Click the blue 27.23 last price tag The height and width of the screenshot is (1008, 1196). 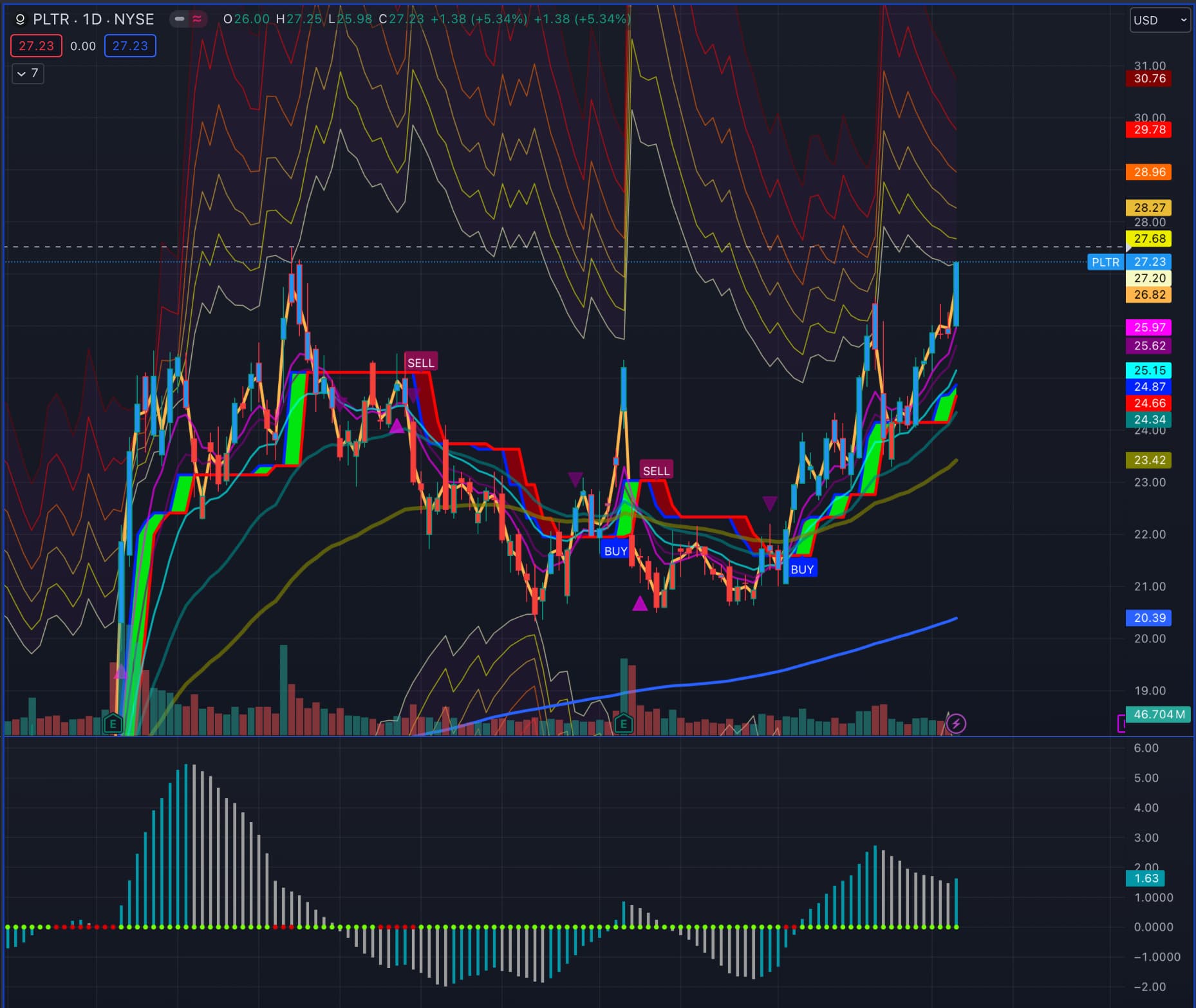point(1150,262)
